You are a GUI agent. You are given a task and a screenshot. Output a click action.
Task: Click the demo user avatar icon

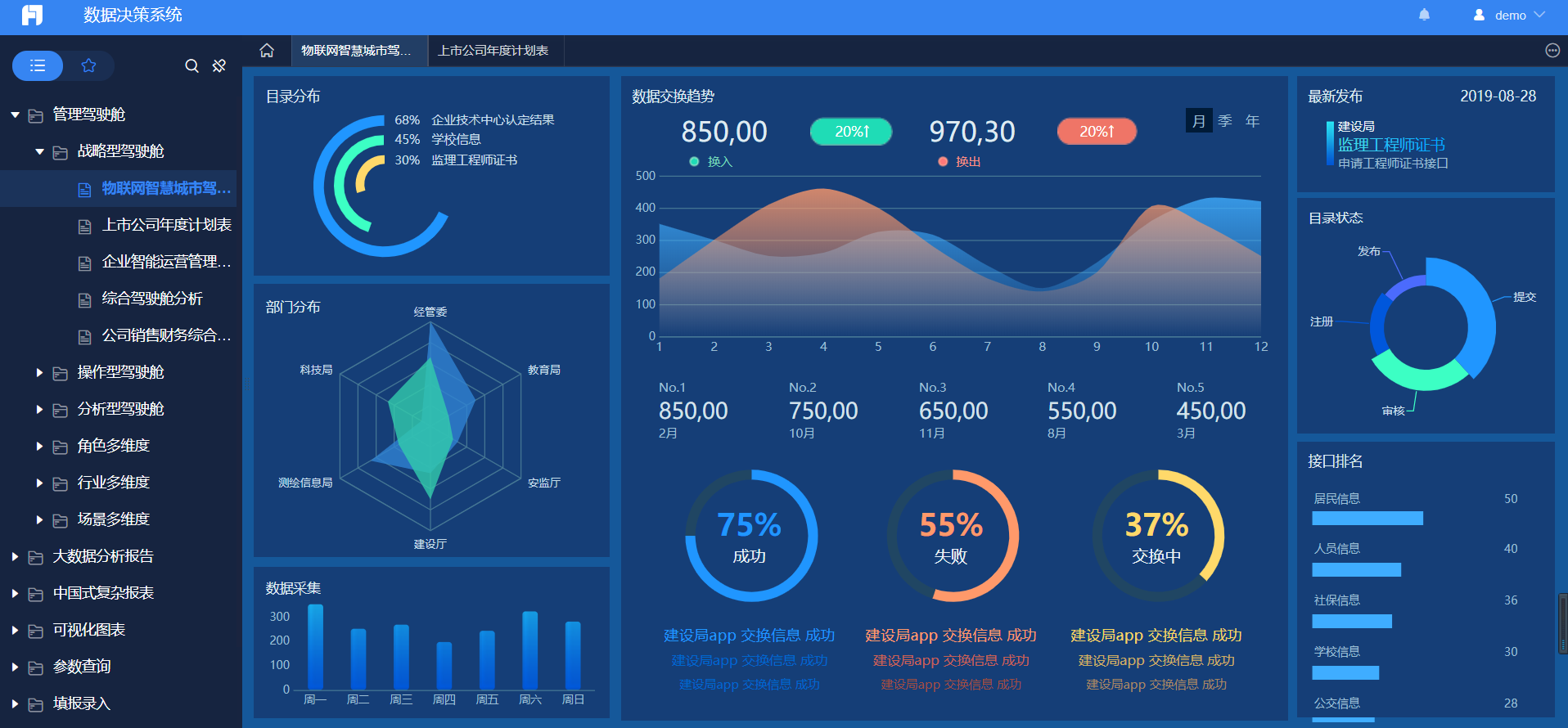(x=1479, y=15)
